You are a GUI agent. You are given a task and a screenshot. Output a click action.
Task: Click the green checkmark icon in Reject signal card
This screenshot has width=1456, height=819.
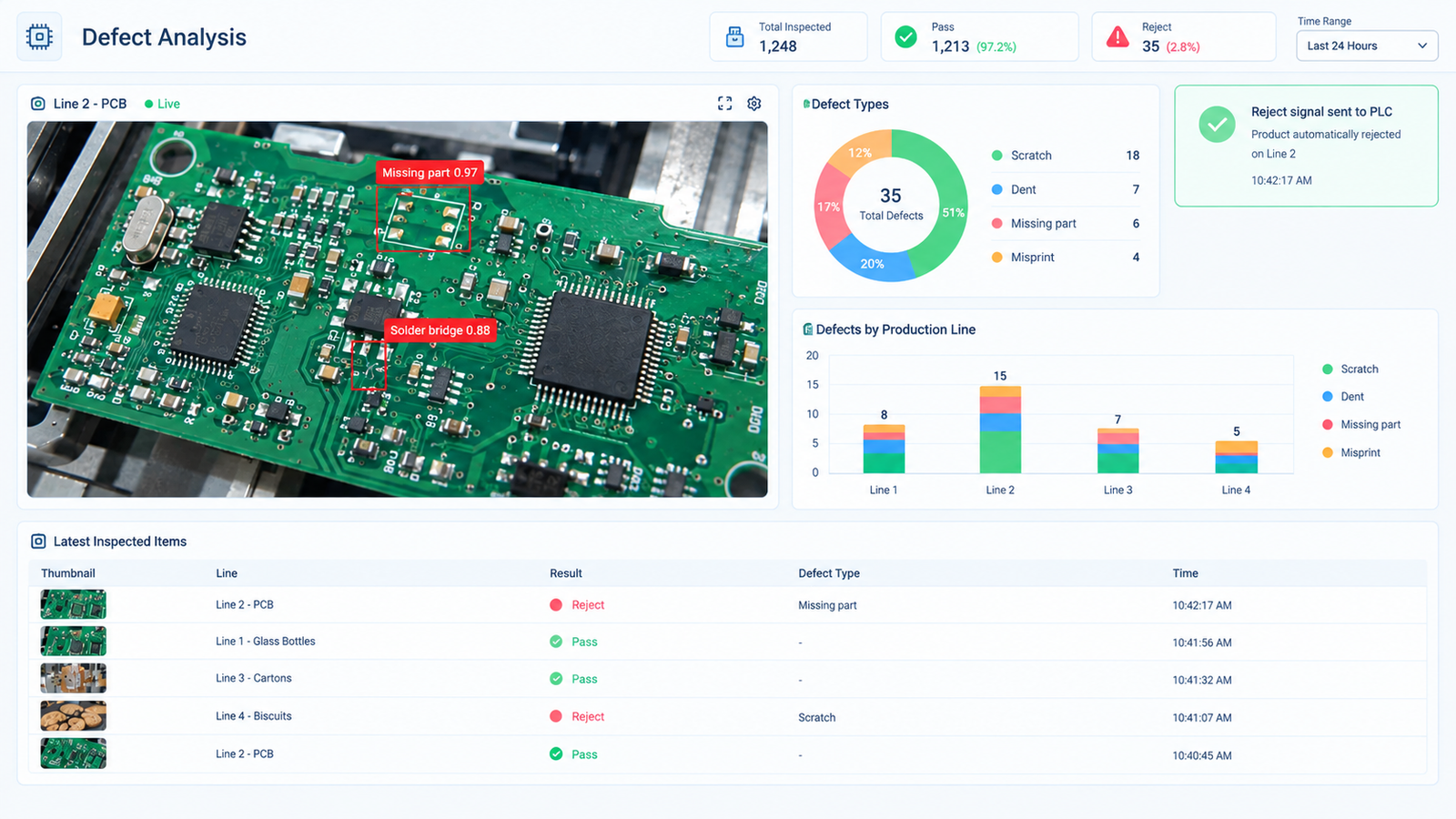[x=1217, y=124]
